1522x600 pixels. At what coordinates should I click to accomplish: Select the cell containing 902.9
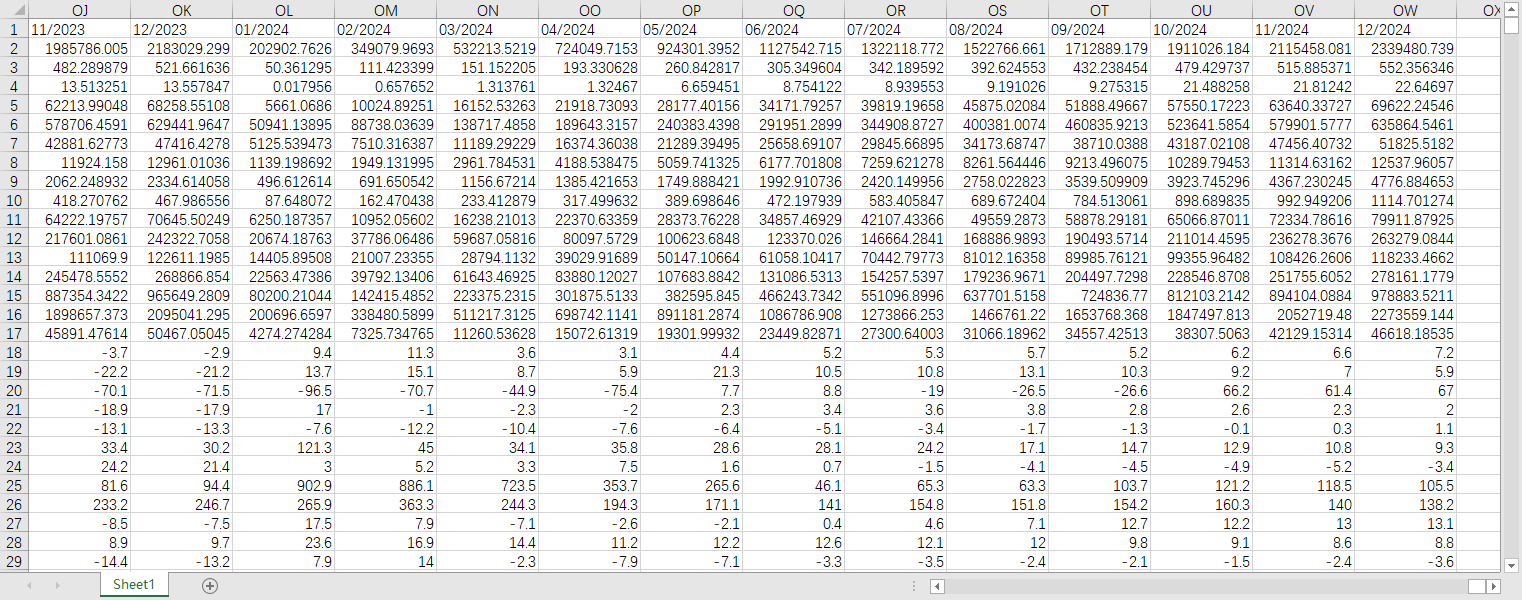click(x=283, y=485)
